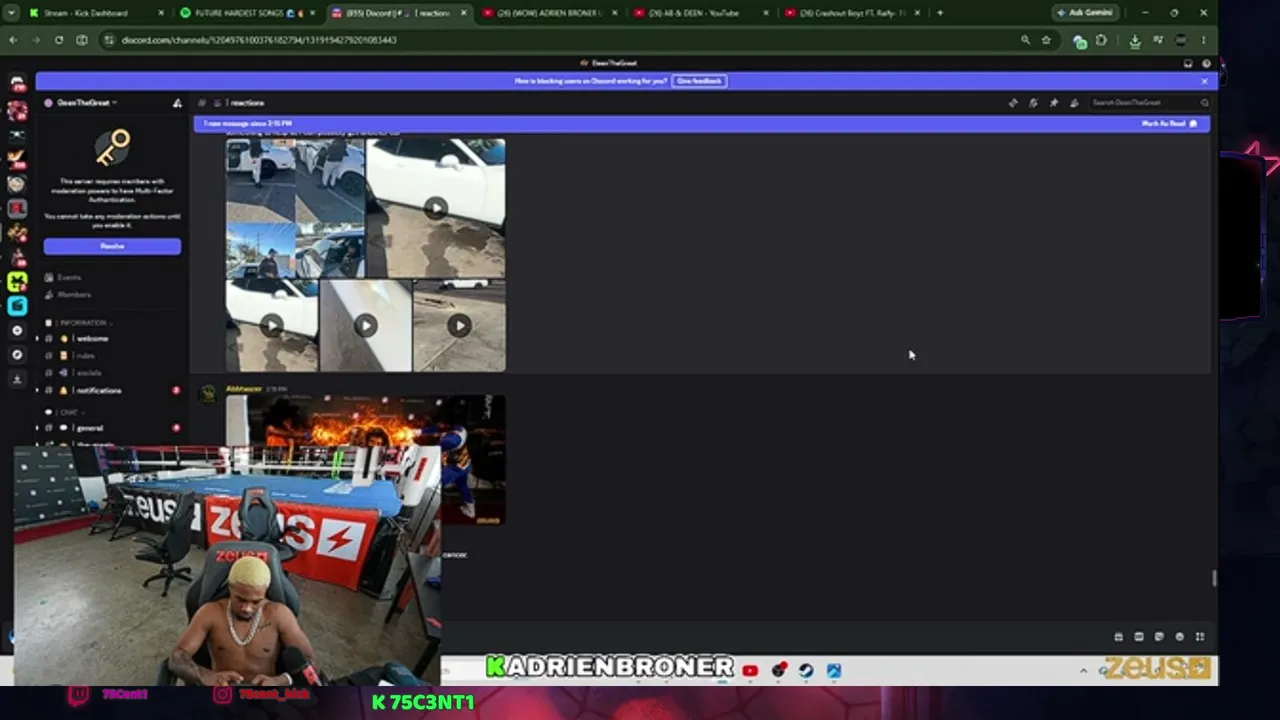This screenshot has width=1280, height=720.
Task: Play bottom-right parking lot video
Action: [459, 326]
